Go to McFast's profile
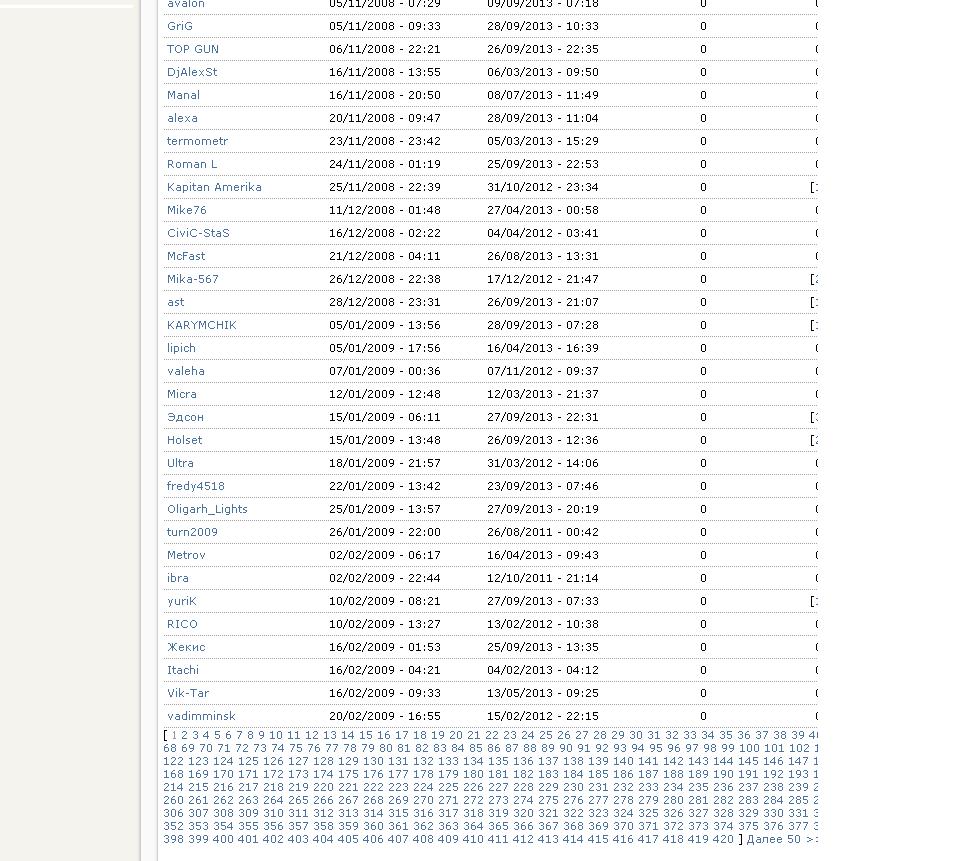This screenshot has width=960, height=861. pyautogui.click(x=186, y=256)
